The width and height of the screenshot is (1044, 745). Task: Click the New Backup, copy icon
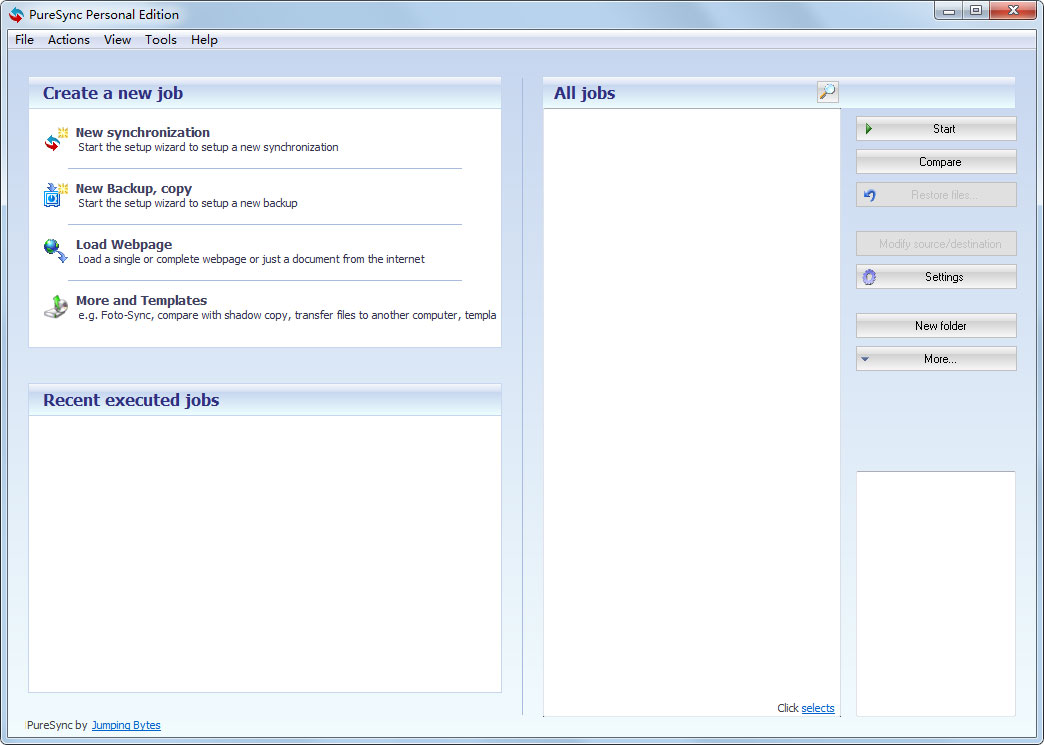click(x=55, y=195)
